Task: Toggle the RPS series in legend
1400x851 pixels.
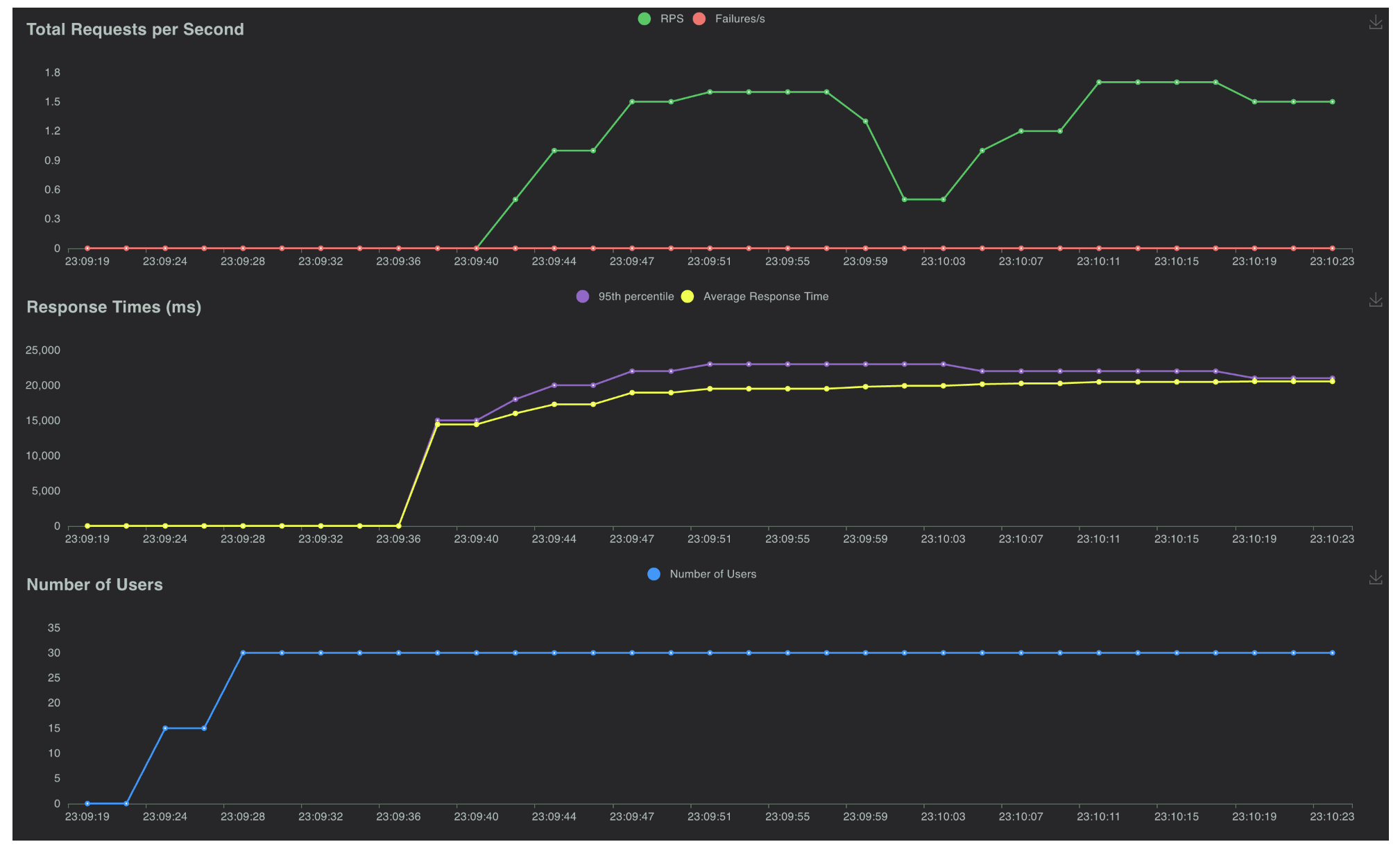Action: pos(660,19)
